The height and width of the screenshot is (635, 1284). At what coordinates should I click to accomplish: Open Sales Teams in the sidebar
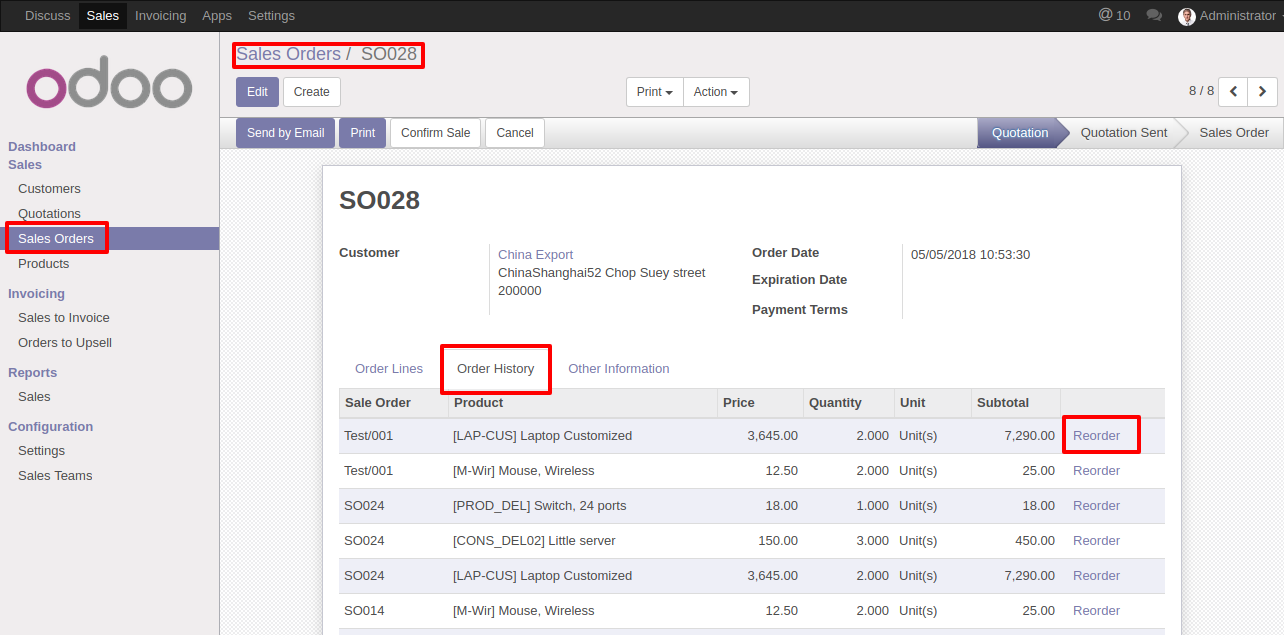(55, 476)
